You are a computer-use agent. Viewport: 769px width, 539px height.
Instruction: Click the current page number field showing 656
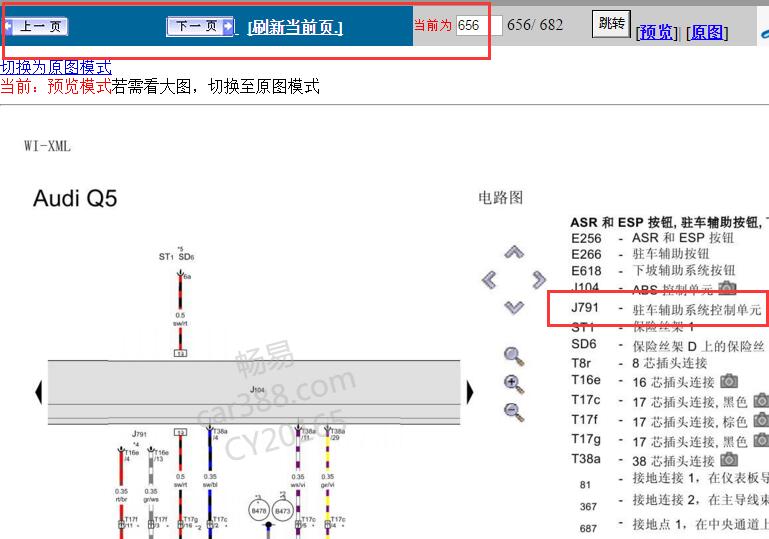(x=479, y=25)
